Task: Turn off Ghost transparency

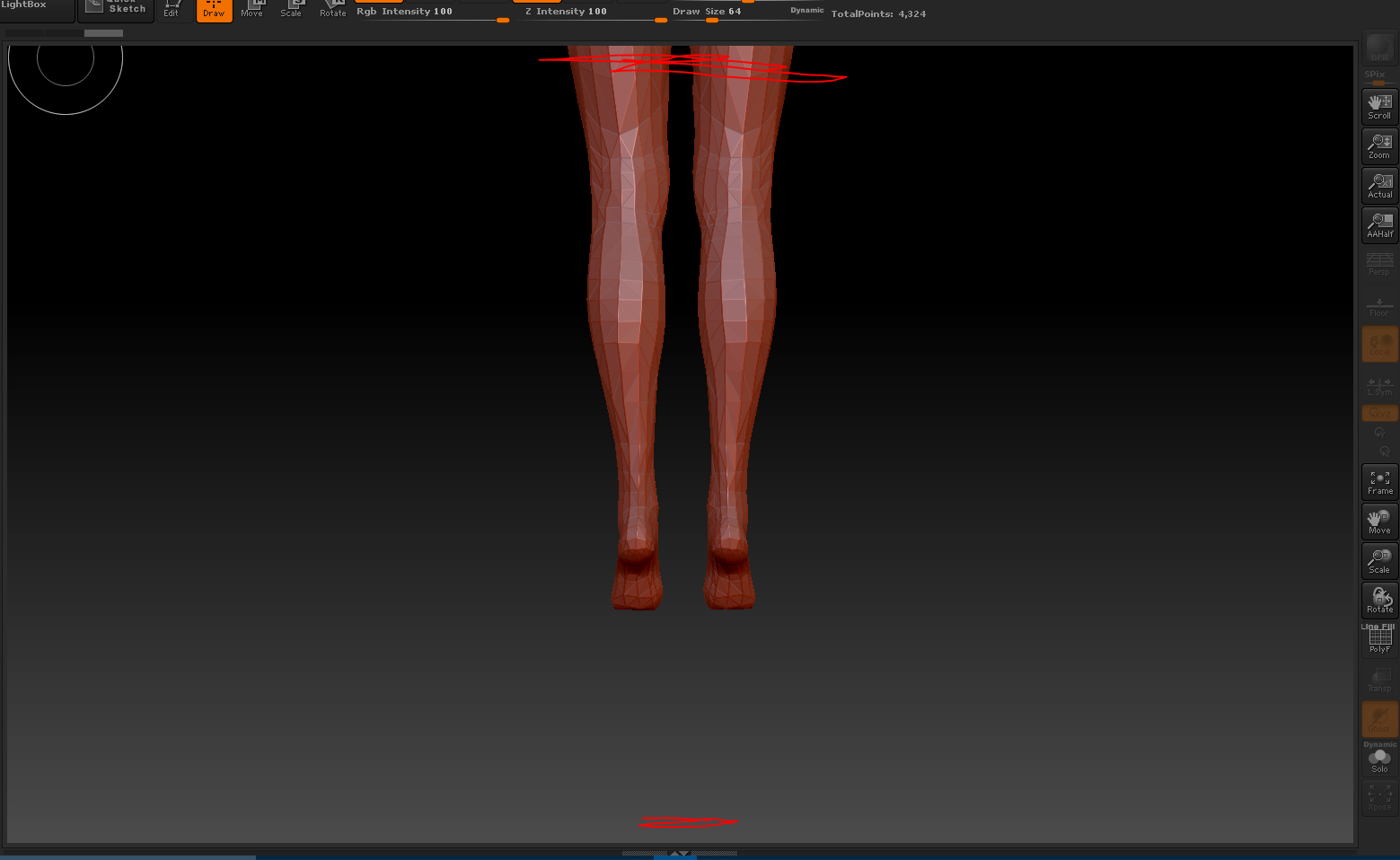Action: coord(1379,719)
